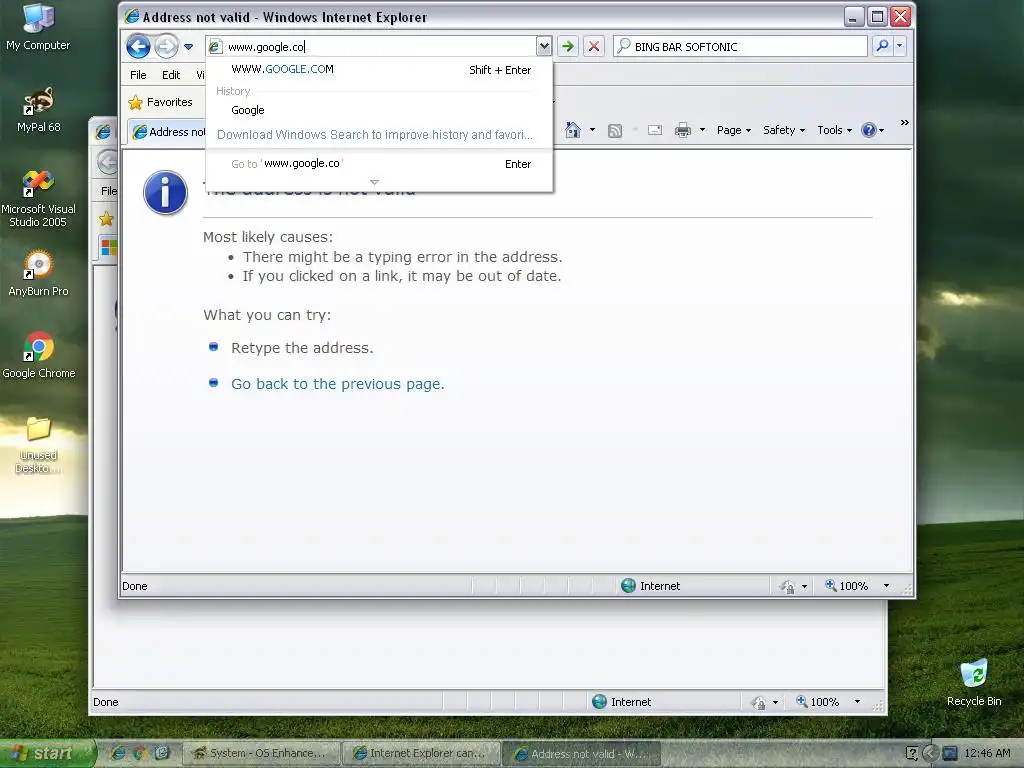Open the File menu
This screenshot has height=768, width=1024.
pyautogui.click(x=138, y=75)
